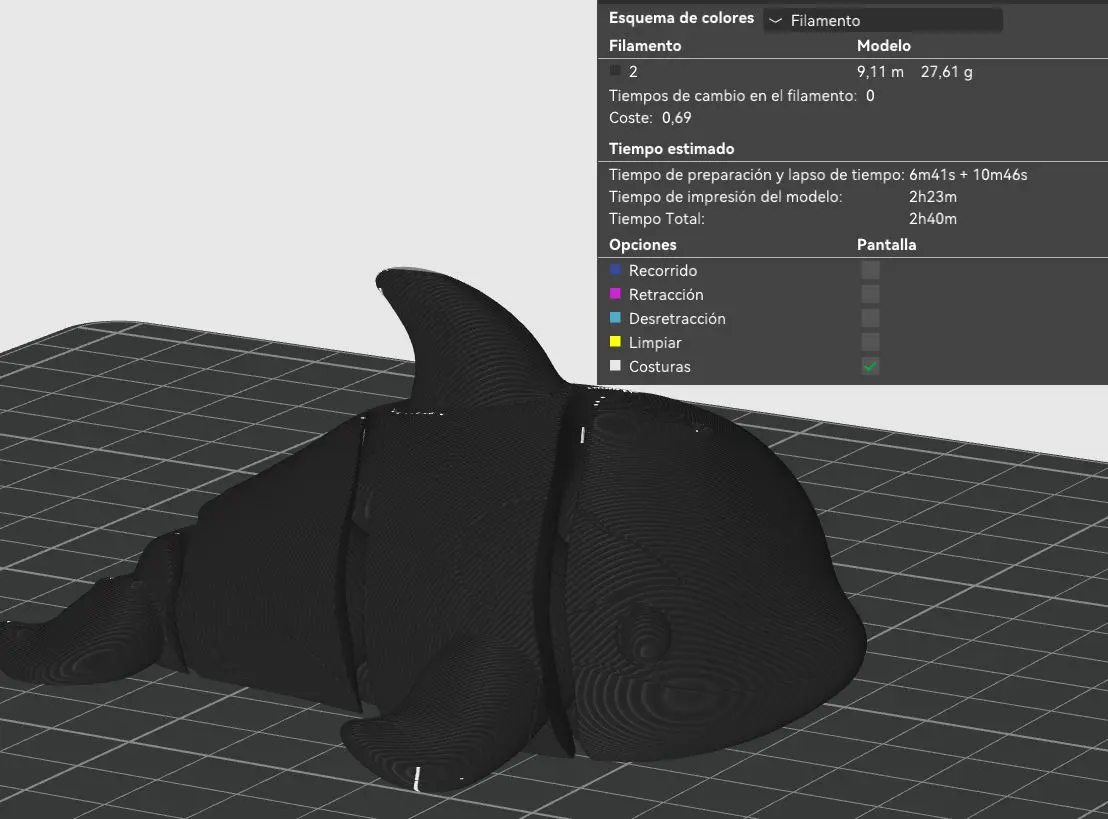Click the Desretracción cyan color swatch

point(615,318)
